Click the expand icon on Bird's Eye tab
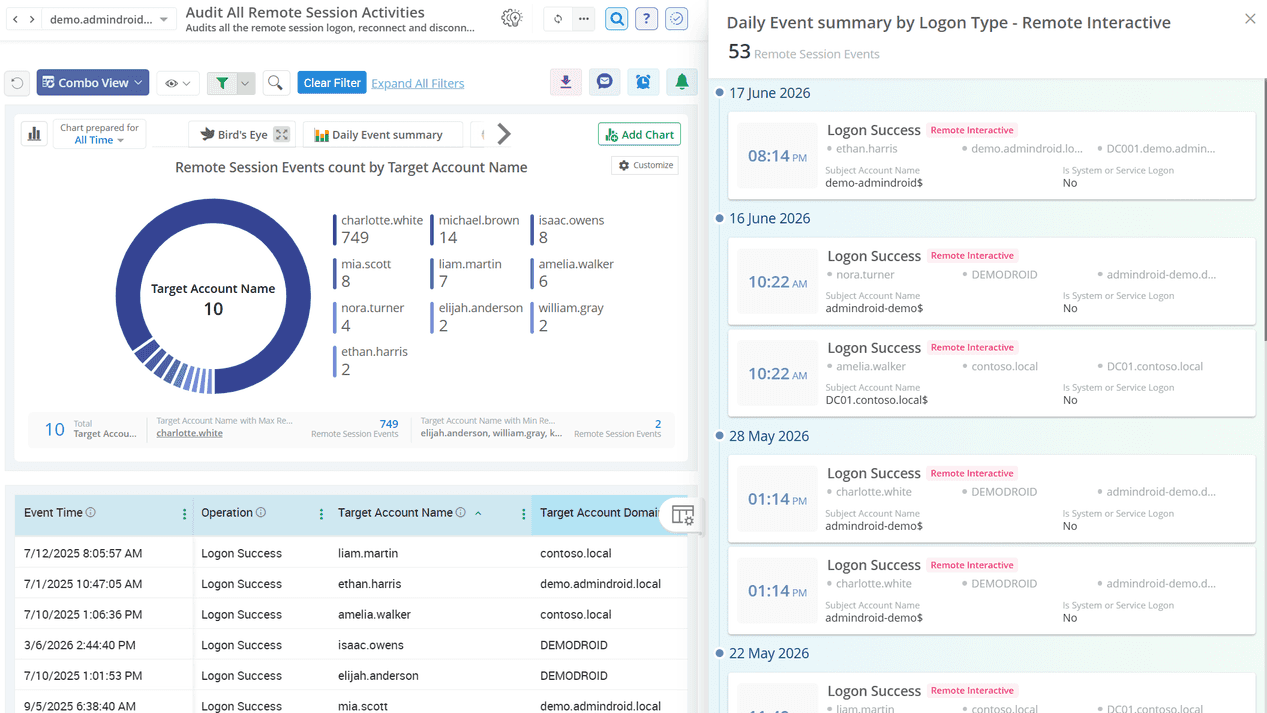Image resolution: width=1267 pixels, height=713 pixels. (x=282, y=134)
